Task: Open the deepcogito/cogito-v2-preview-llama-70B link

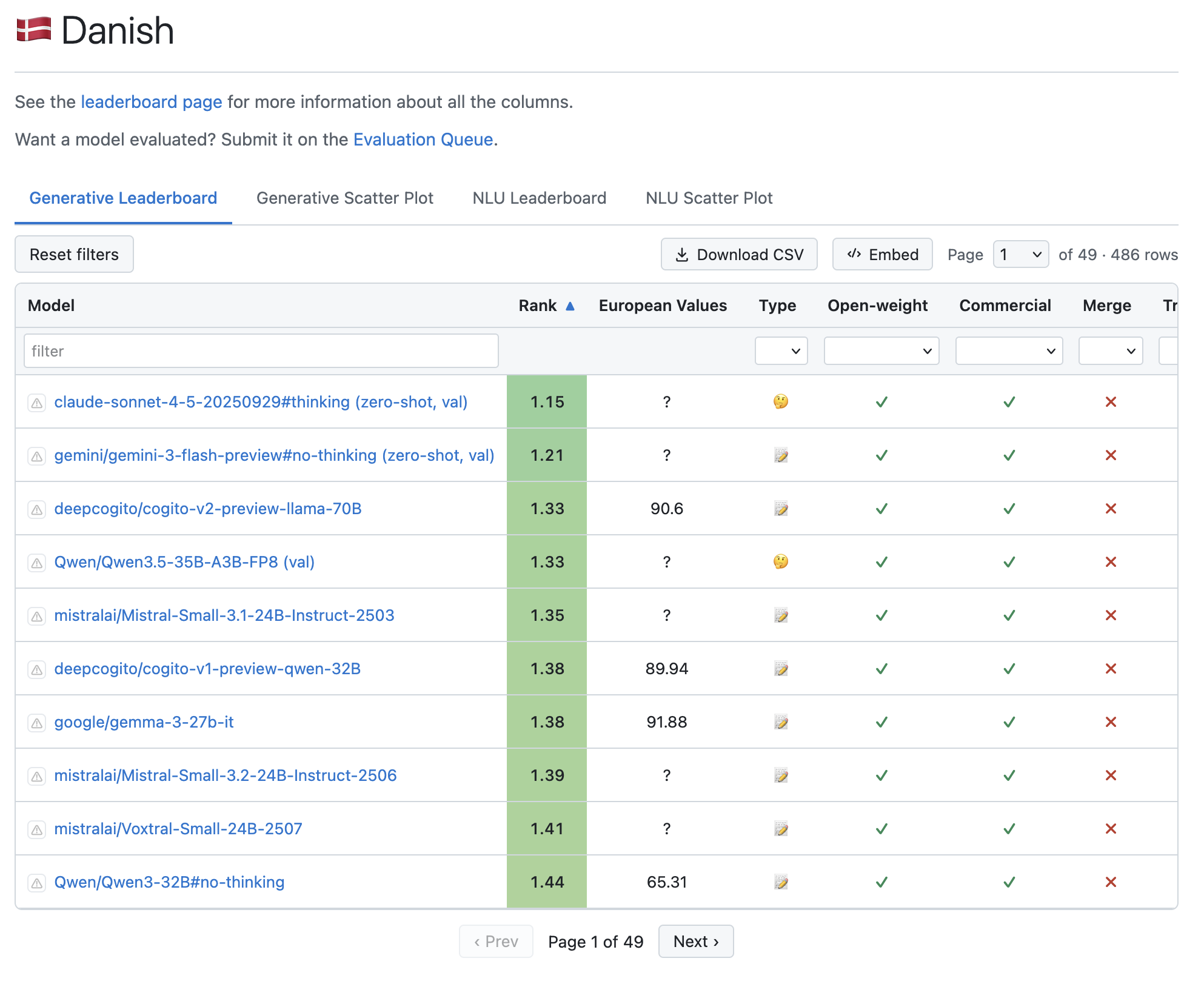Action: pyautogui.click(x=208, y=509)
